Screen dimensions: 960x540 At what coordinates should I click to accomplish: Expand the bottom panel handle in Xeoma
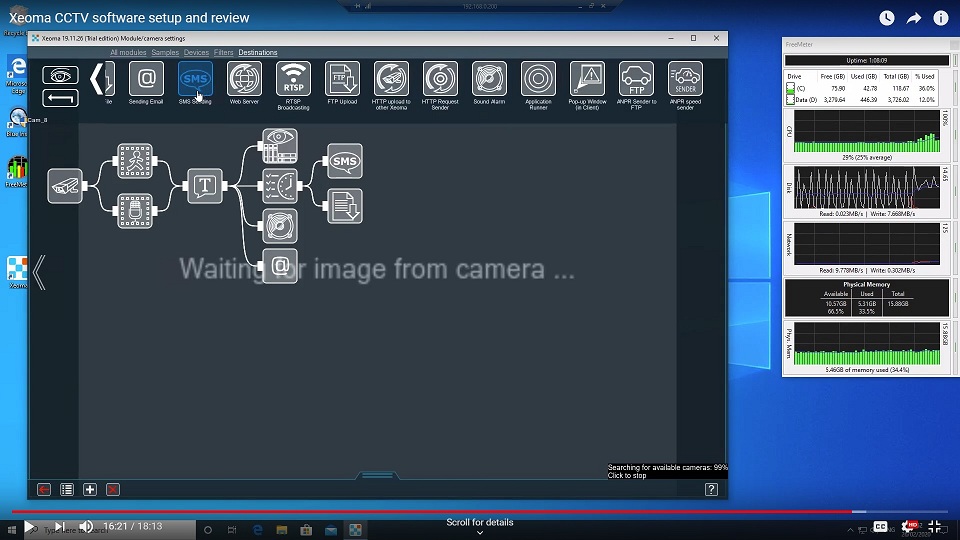point(377,475)
